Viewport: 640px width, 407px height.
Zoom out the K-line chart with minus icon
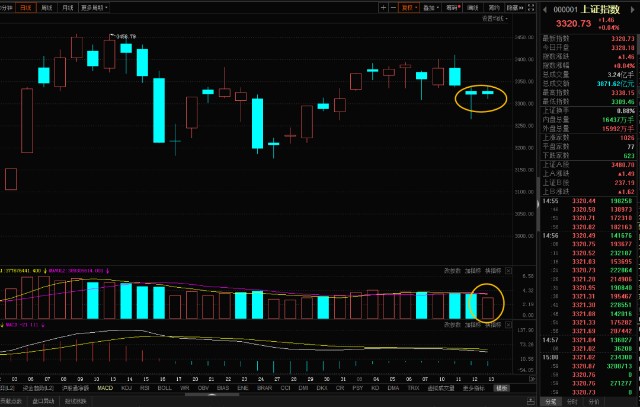coord(393,7)
